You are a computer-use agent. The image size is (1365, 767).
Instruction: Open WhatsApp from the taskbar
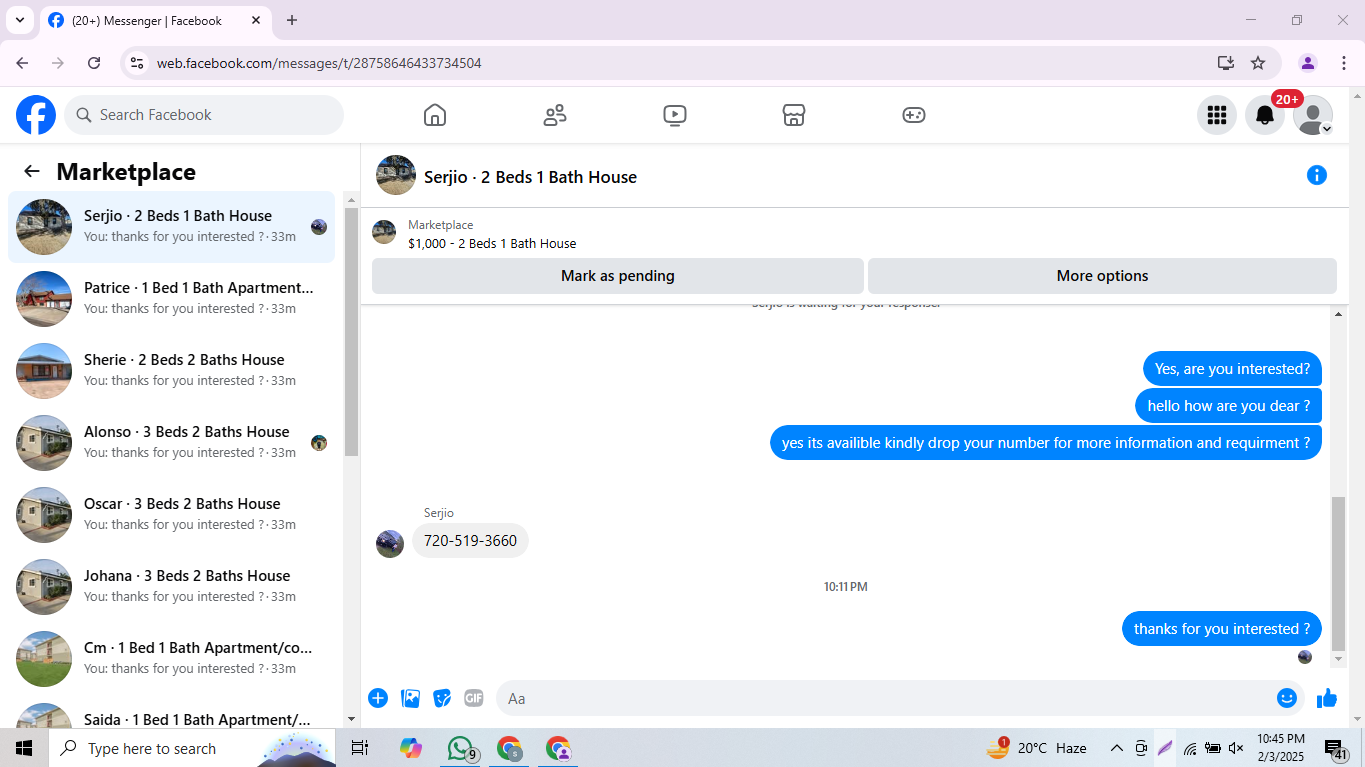pyautogui.click(x=460, y=748)
